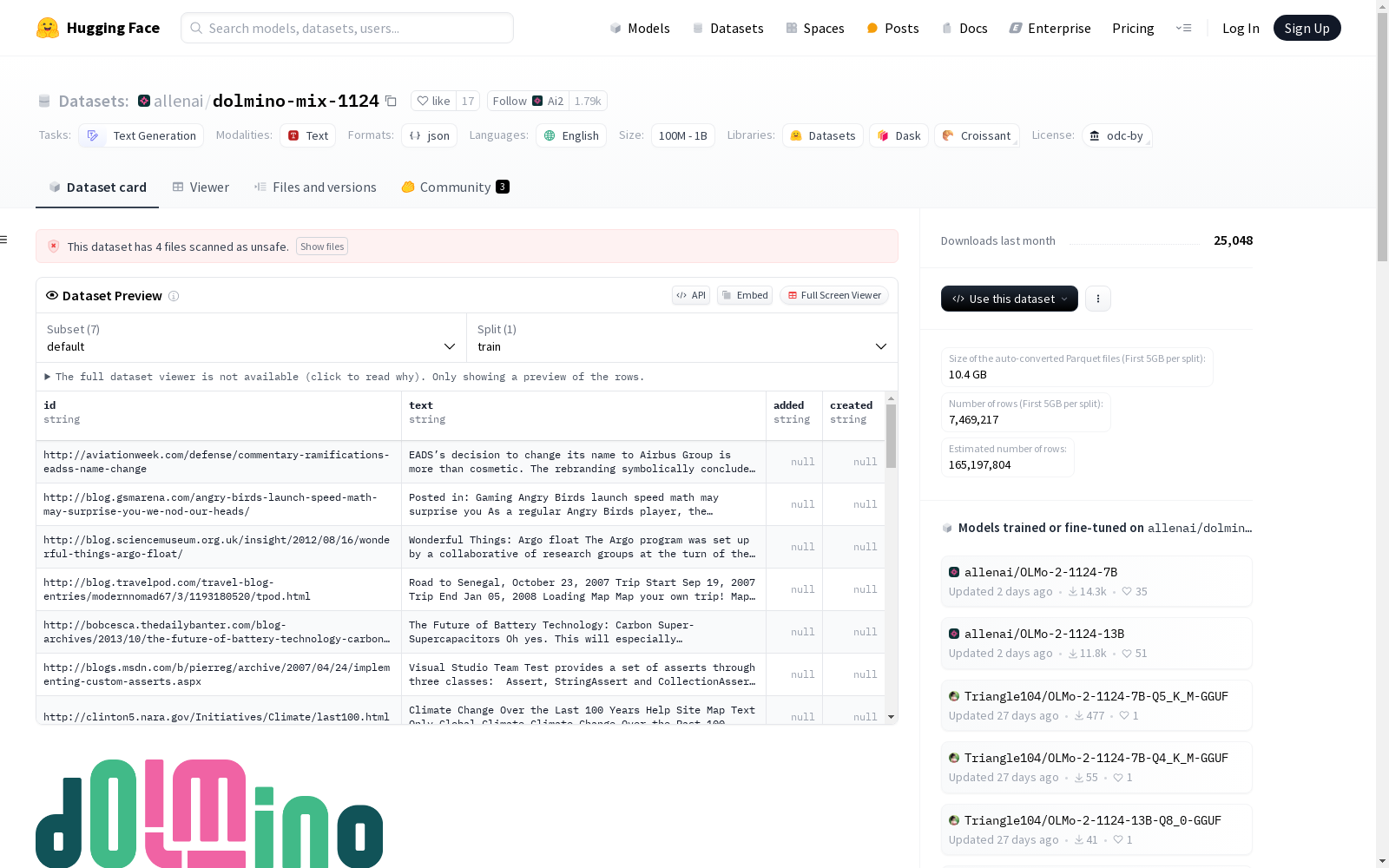Viewport: 1389px width, 868px height.
Task: Click the Text modality tag
Action: [x=308, y=135]
